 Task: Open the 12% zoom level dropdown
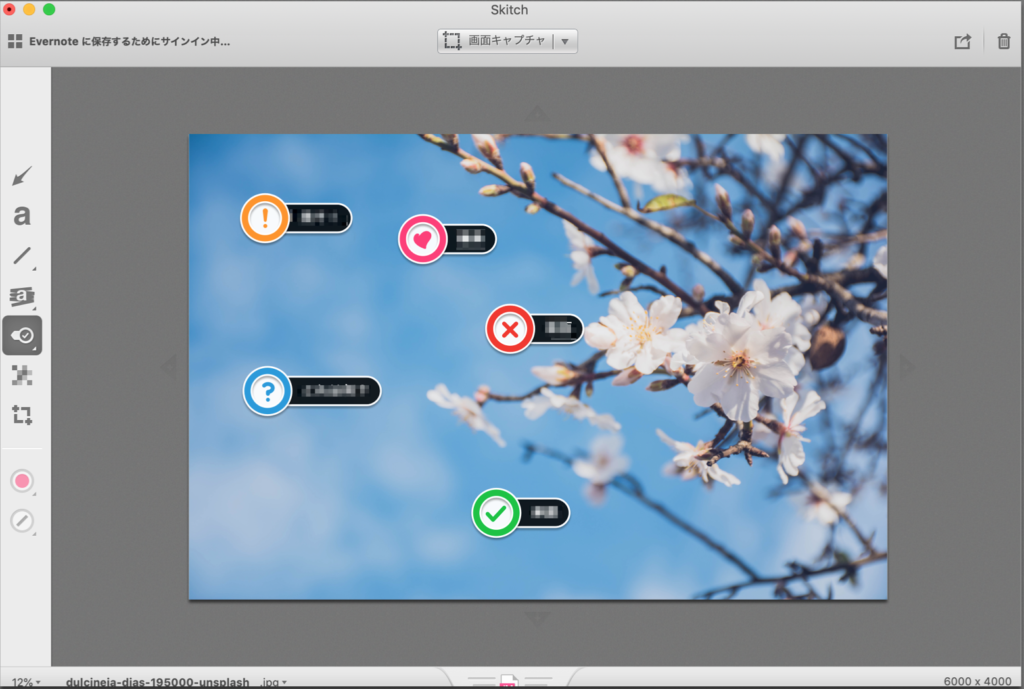coord(25,681)
